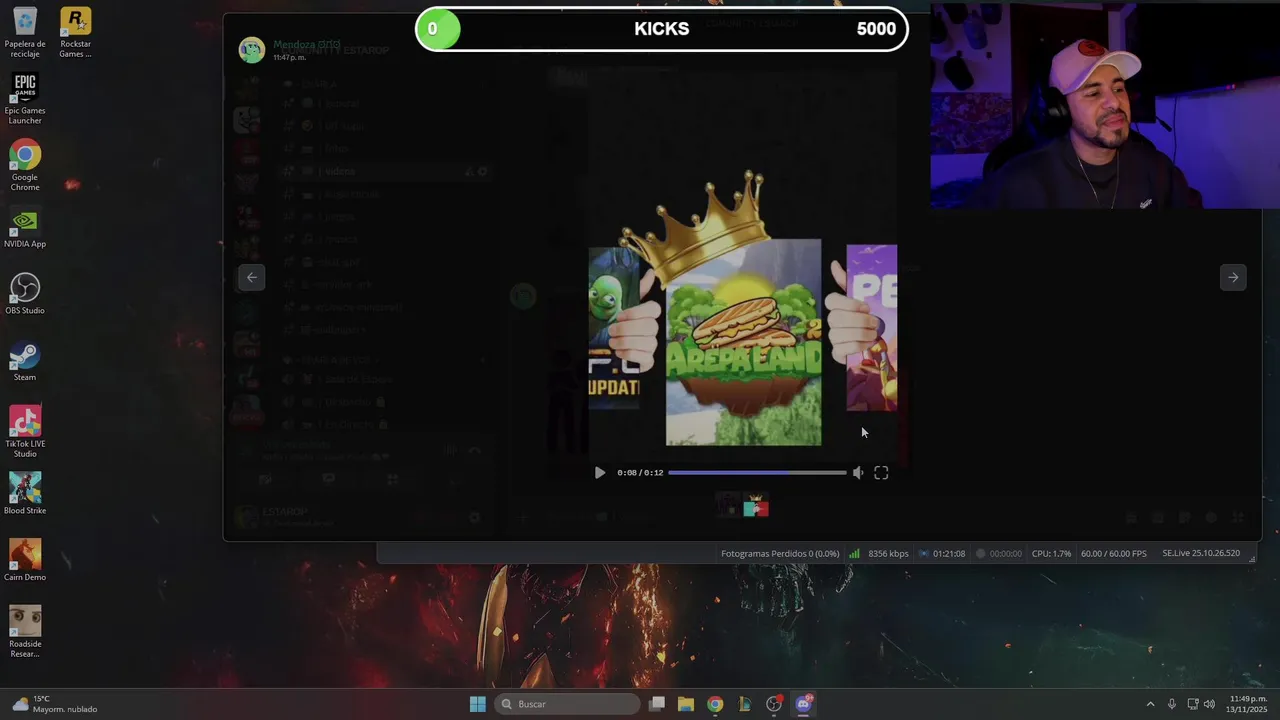Screen dimensions: 1280x720
Task: Select Epic Games Launcher desktop shortcut
Action: [x=25, y=99]
